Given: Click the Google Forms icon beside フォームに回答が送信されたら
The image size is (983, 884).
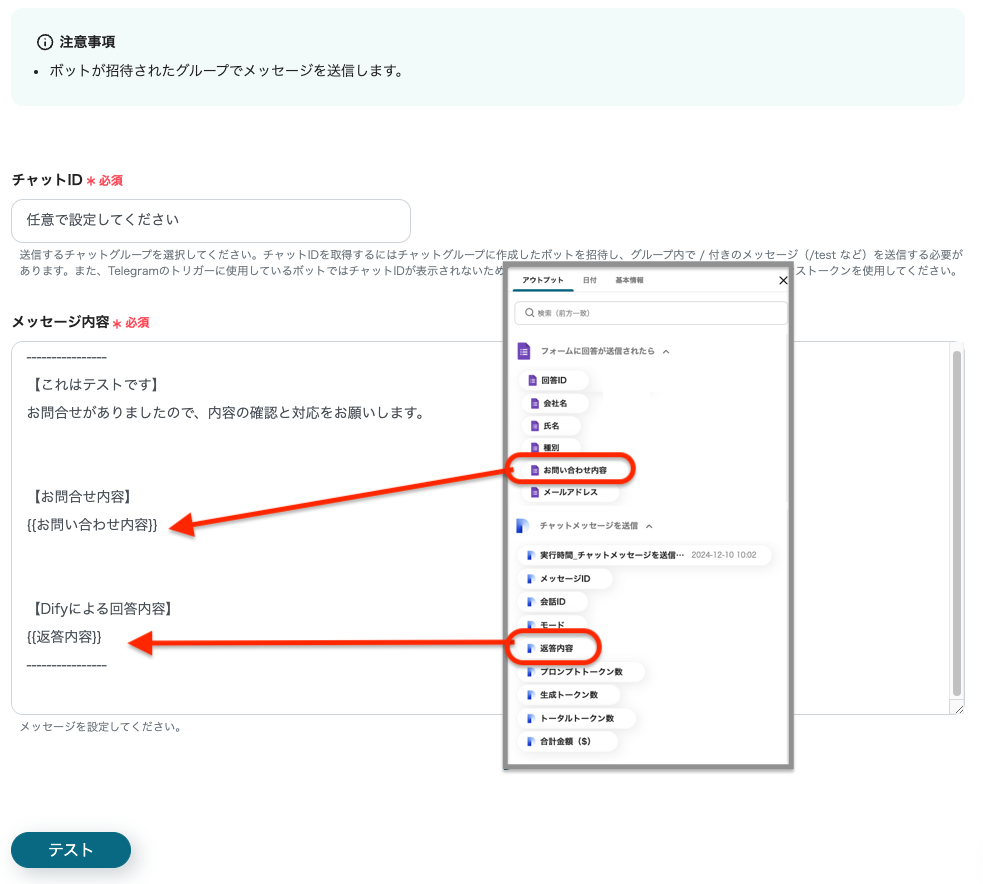Looking at the screenshot, I should point(523,351).
